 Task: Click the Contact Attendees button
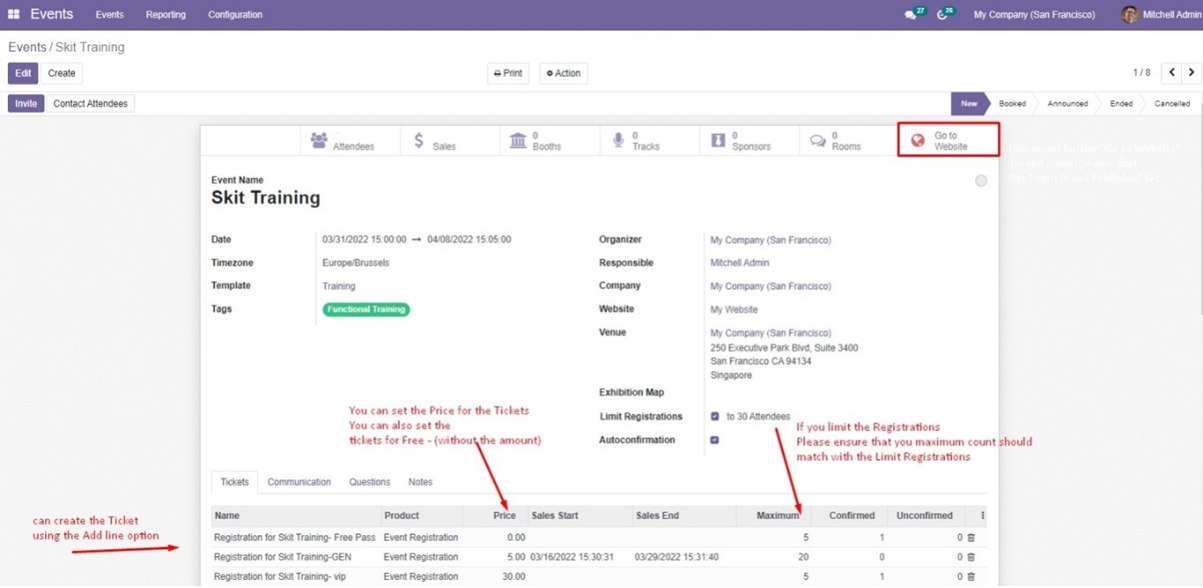[x=90, y=104]
